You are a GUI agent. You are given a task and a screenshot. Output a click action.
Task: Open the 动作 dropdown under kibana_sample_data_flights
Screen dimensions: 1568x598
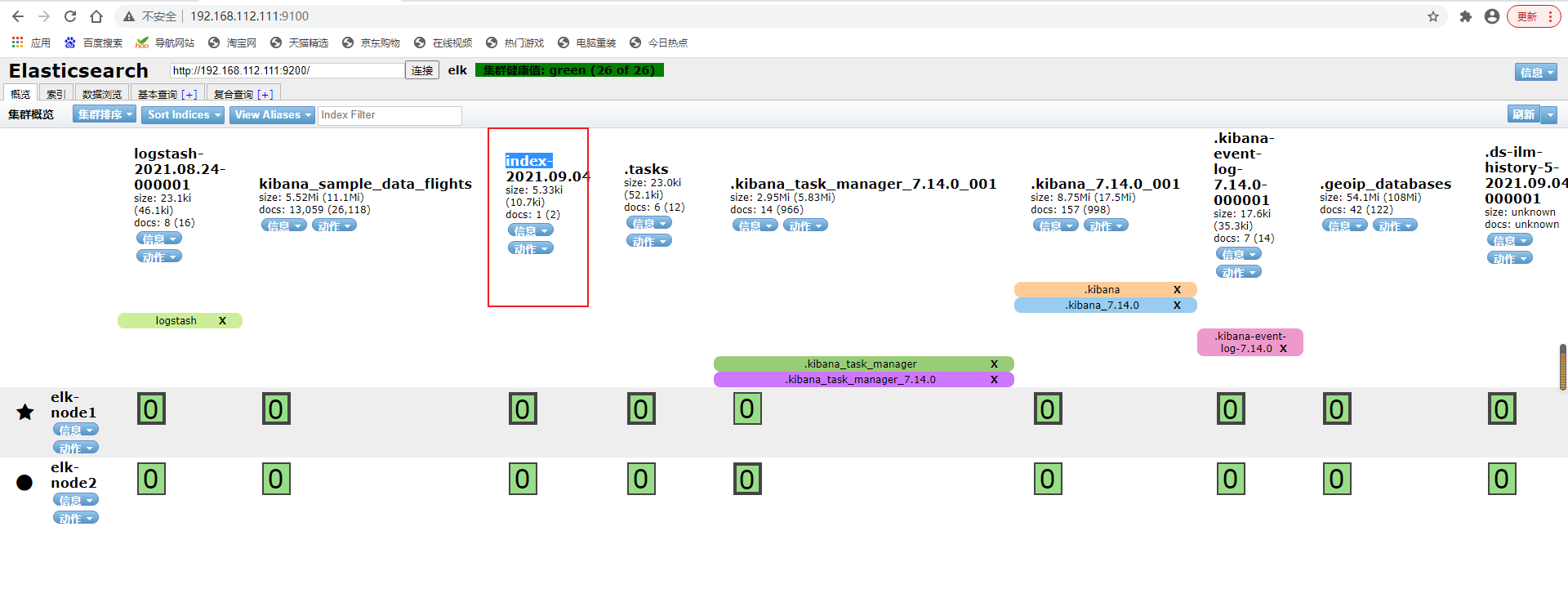coord(334,225)
